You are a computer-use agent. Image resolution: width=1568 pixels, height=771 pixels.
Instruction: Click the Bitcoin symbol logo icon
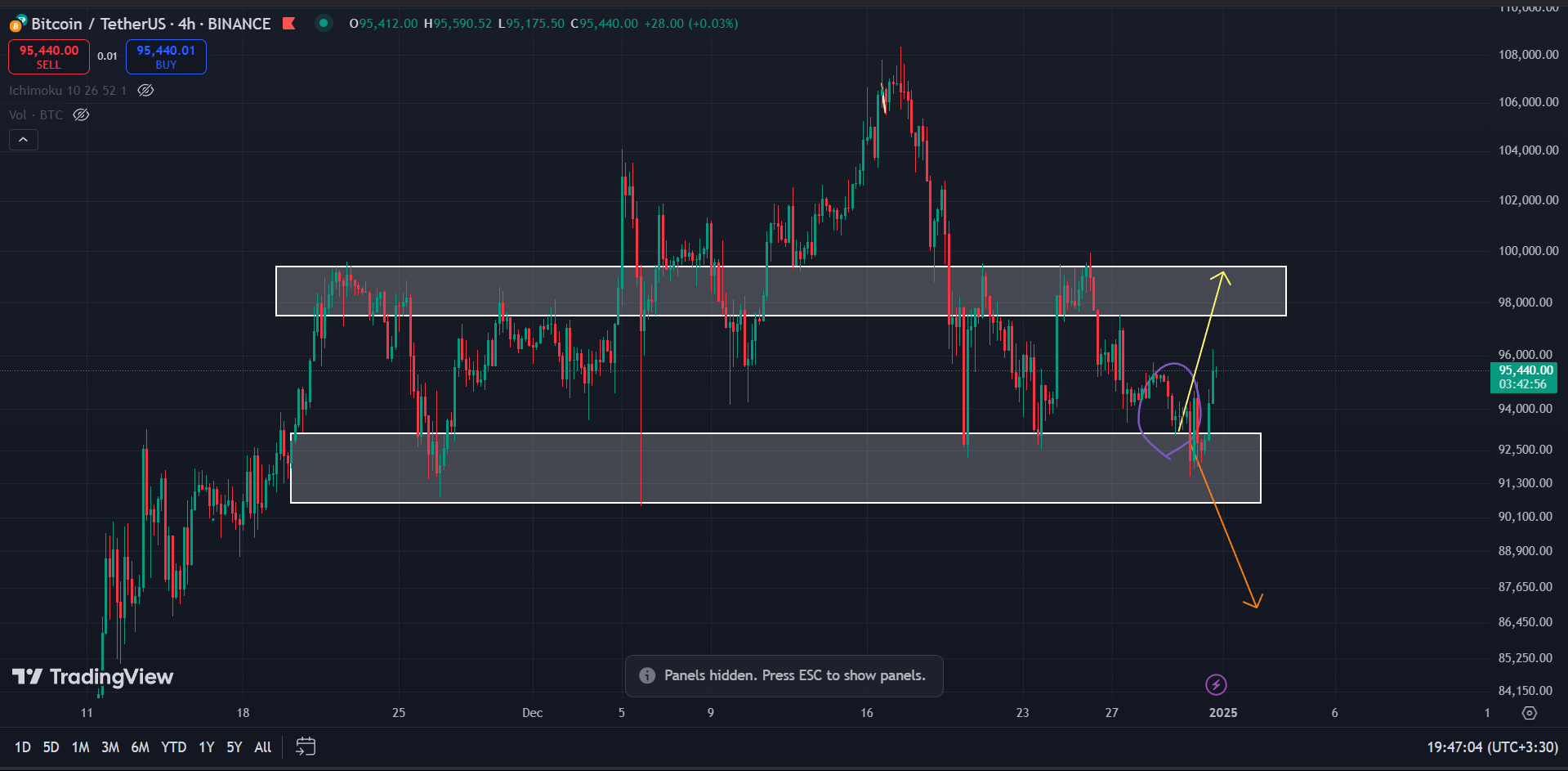[x=17, y=24]
